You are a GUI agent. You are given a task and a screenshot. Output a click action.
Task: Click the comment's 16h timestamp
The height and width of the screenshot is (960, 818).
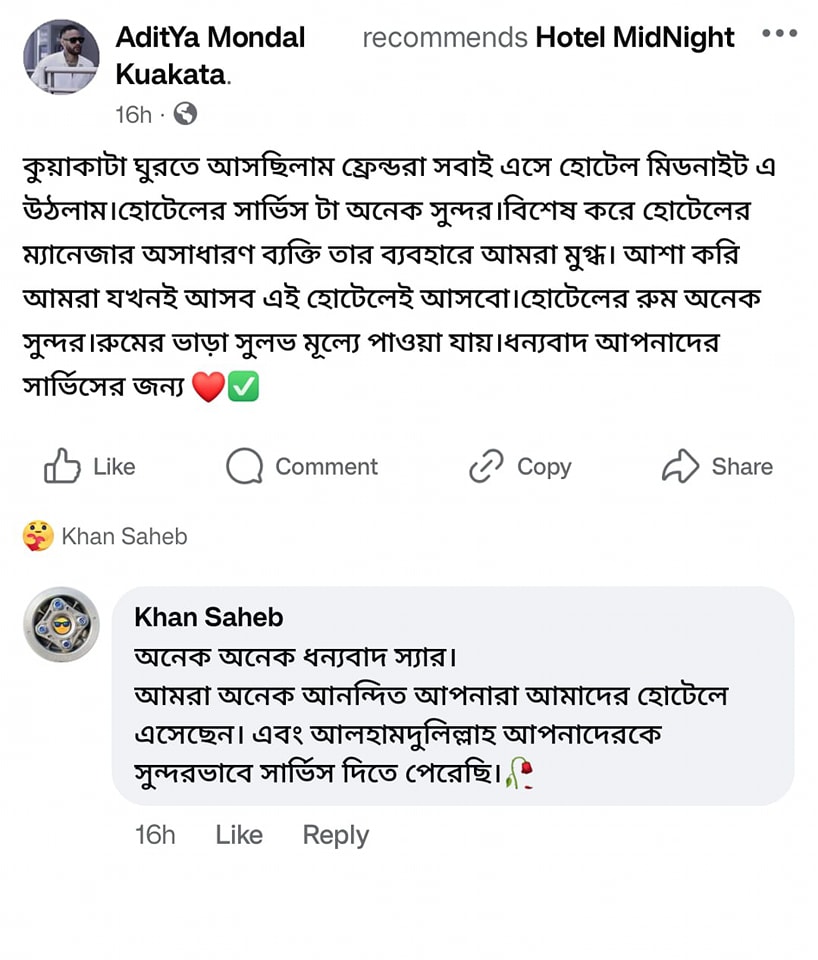coord(155,835)
